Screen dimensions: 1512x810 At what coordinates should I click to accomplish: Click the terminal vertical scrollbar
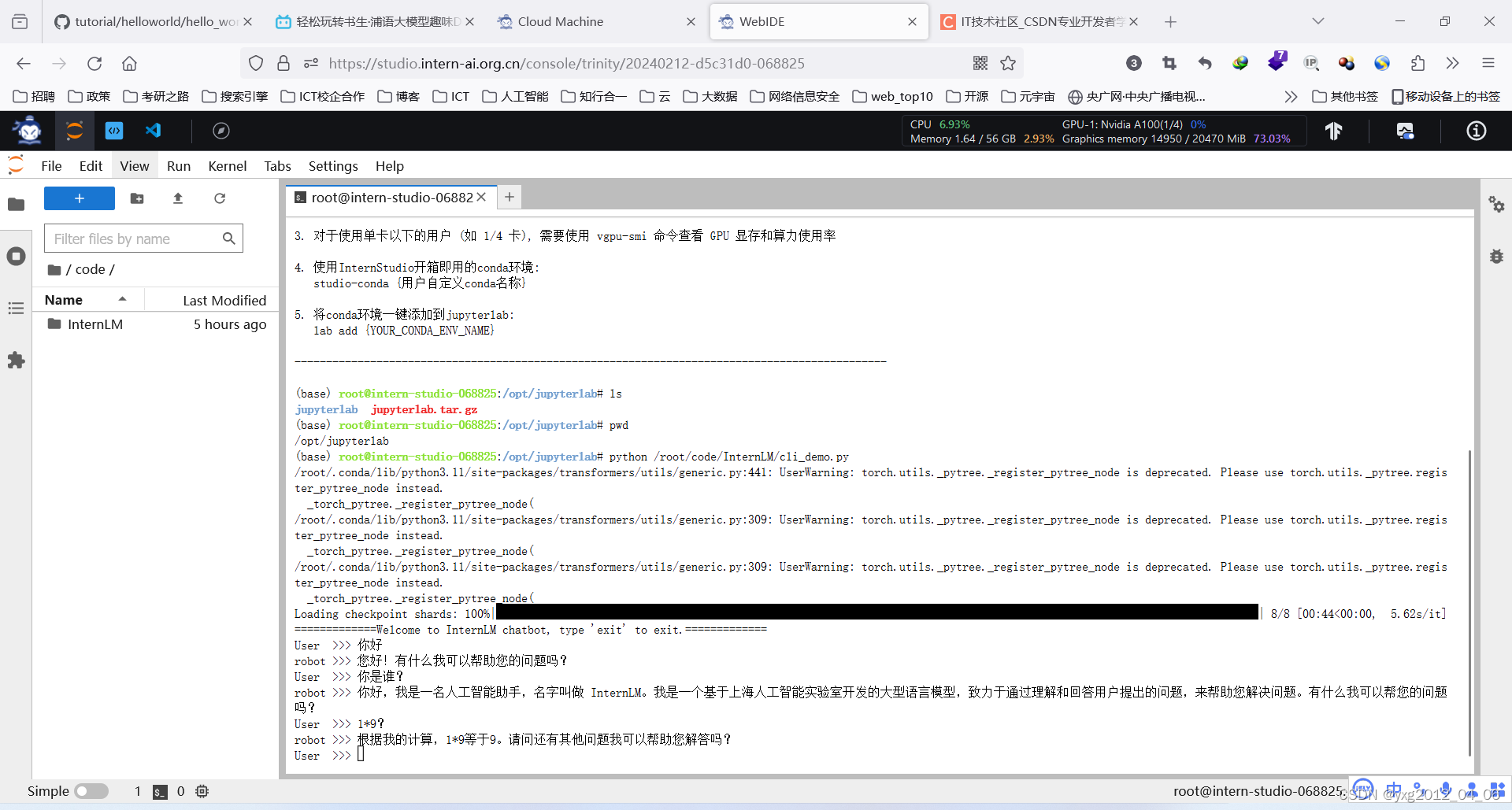tap(1469, 602)
